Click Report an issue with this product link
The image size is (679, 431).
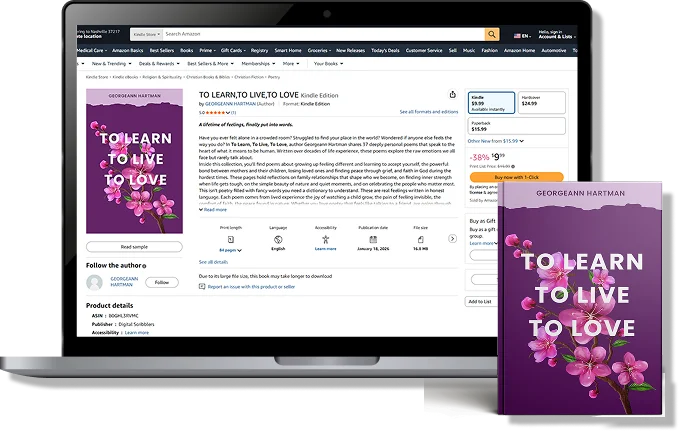[251, 287]
